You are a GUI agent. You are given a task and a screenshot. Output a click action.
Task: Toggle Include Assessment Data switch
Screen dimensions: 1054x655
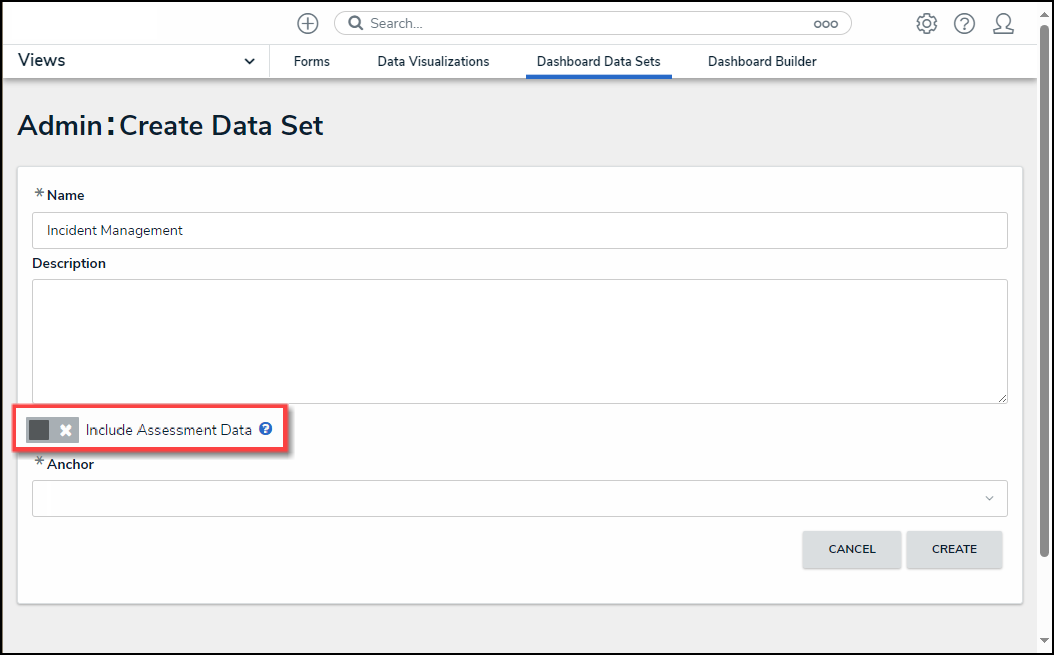tap(52, 430)
